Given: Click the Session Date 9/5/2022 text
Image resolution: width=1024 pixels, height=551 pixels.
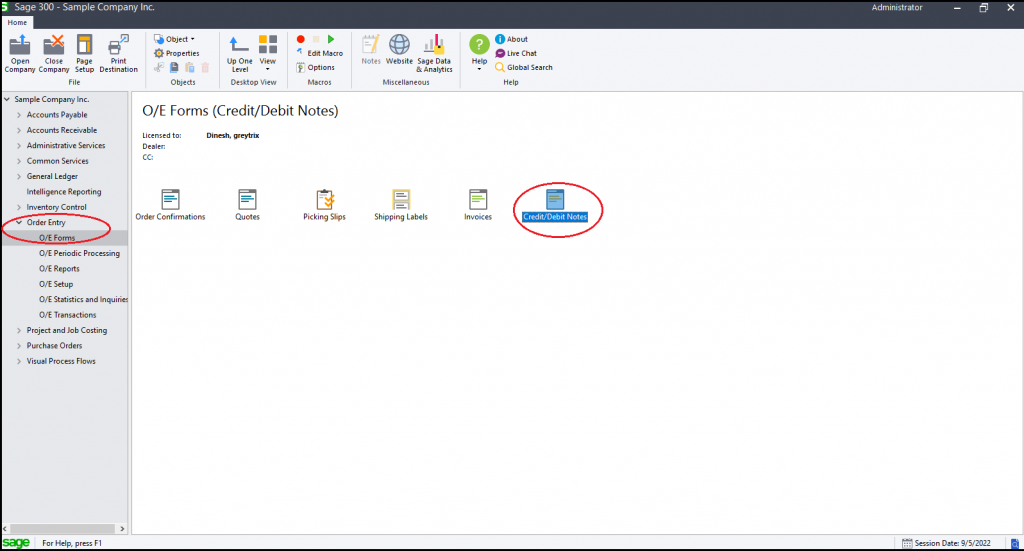Looking at the screenshot, I should [x=952, y=543].
